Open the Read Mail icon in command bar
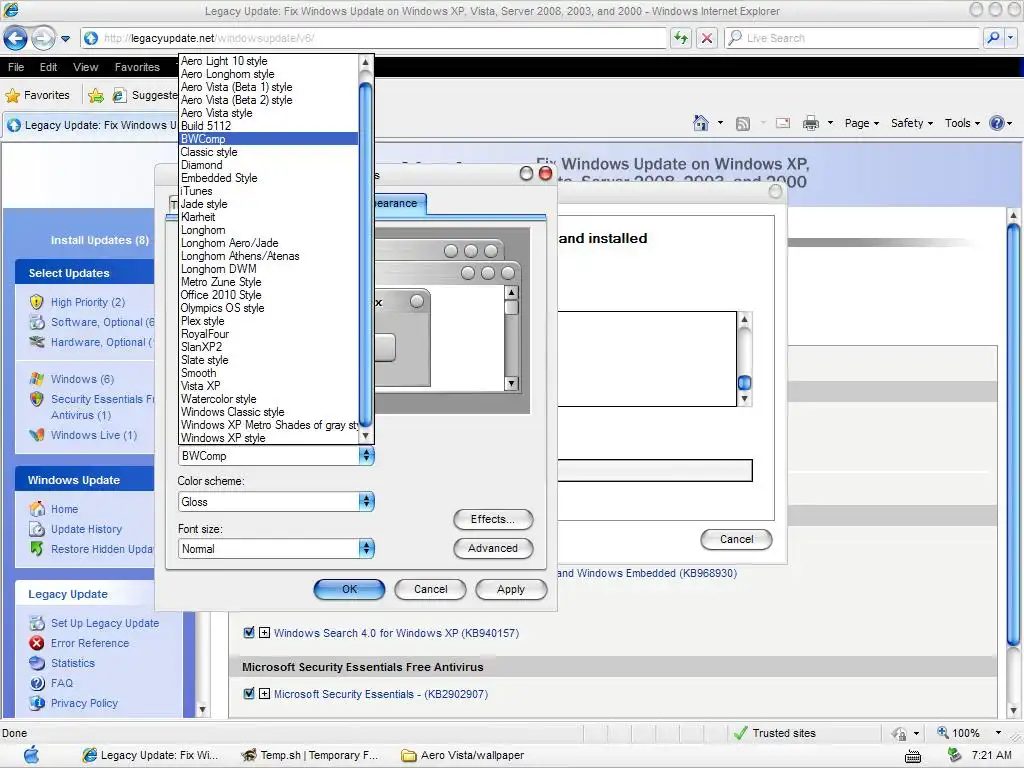Viewport: 1024px width, 768px height. 782,123
